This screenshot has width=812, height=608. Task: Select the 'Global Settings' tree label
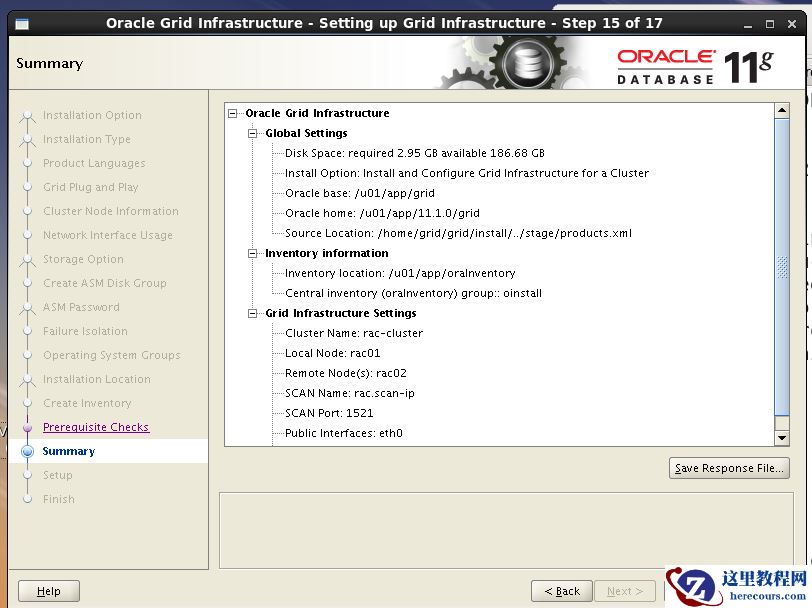point(306,133)
